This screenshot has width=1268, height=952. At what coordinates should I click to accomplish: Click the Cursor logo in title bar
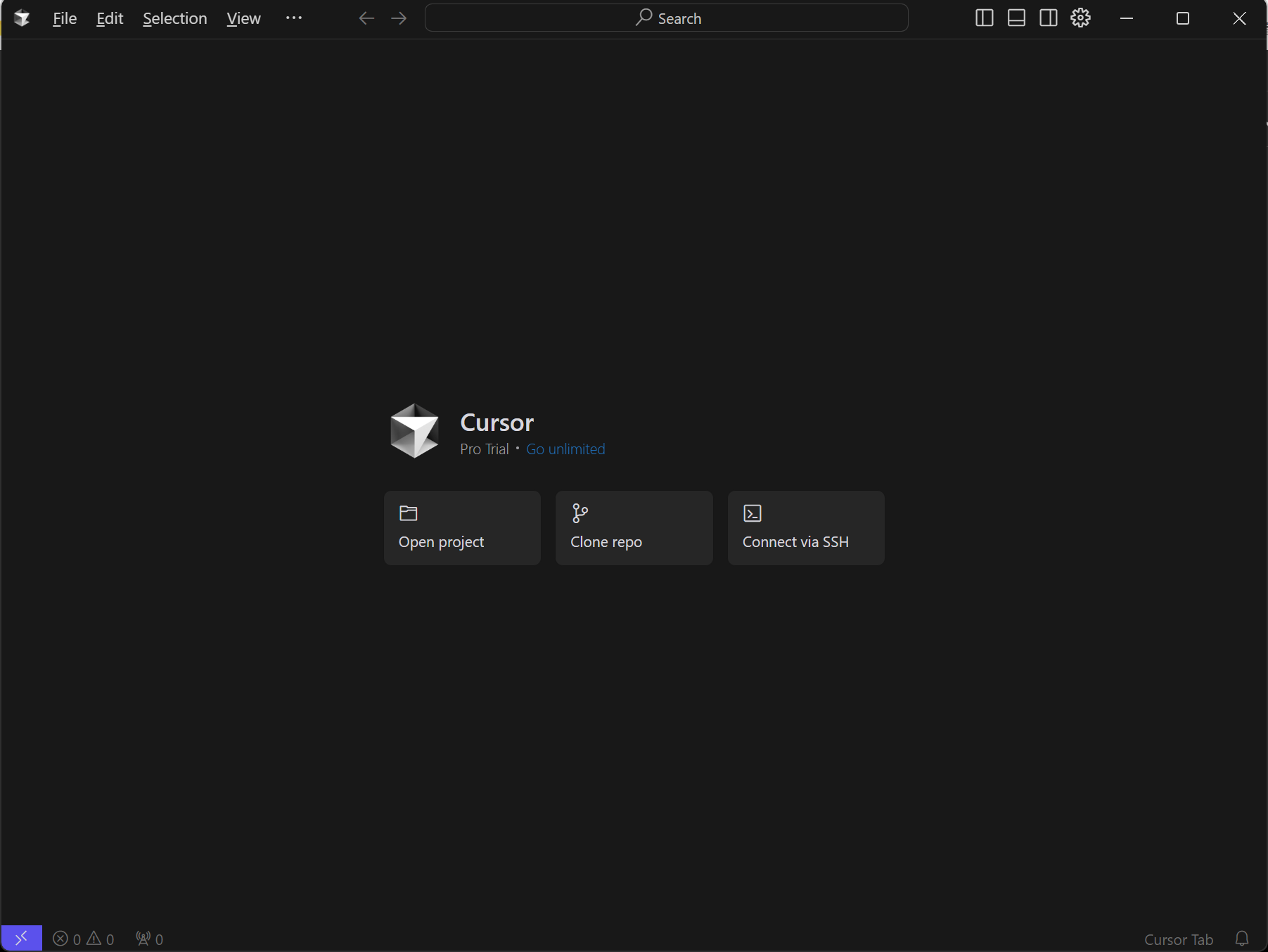tap(22, 18)
